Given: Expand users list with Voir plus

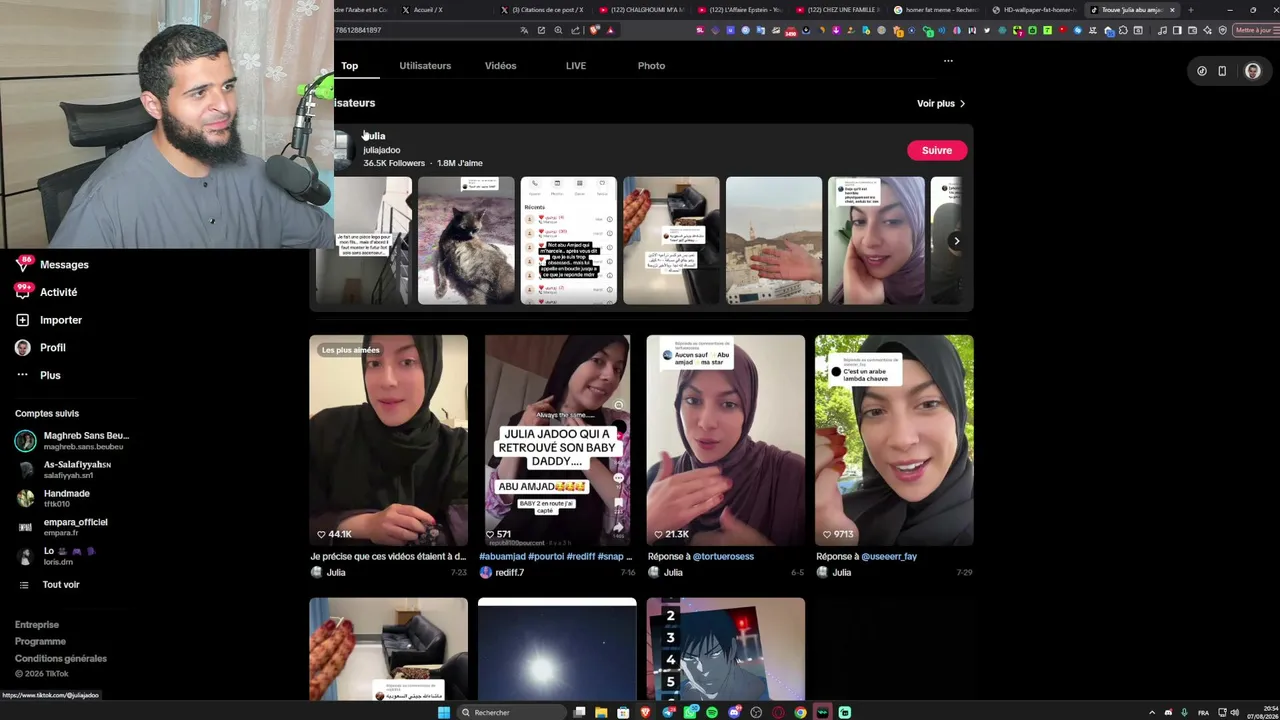Looking at the screenshot, I should (x=941, y=104).
